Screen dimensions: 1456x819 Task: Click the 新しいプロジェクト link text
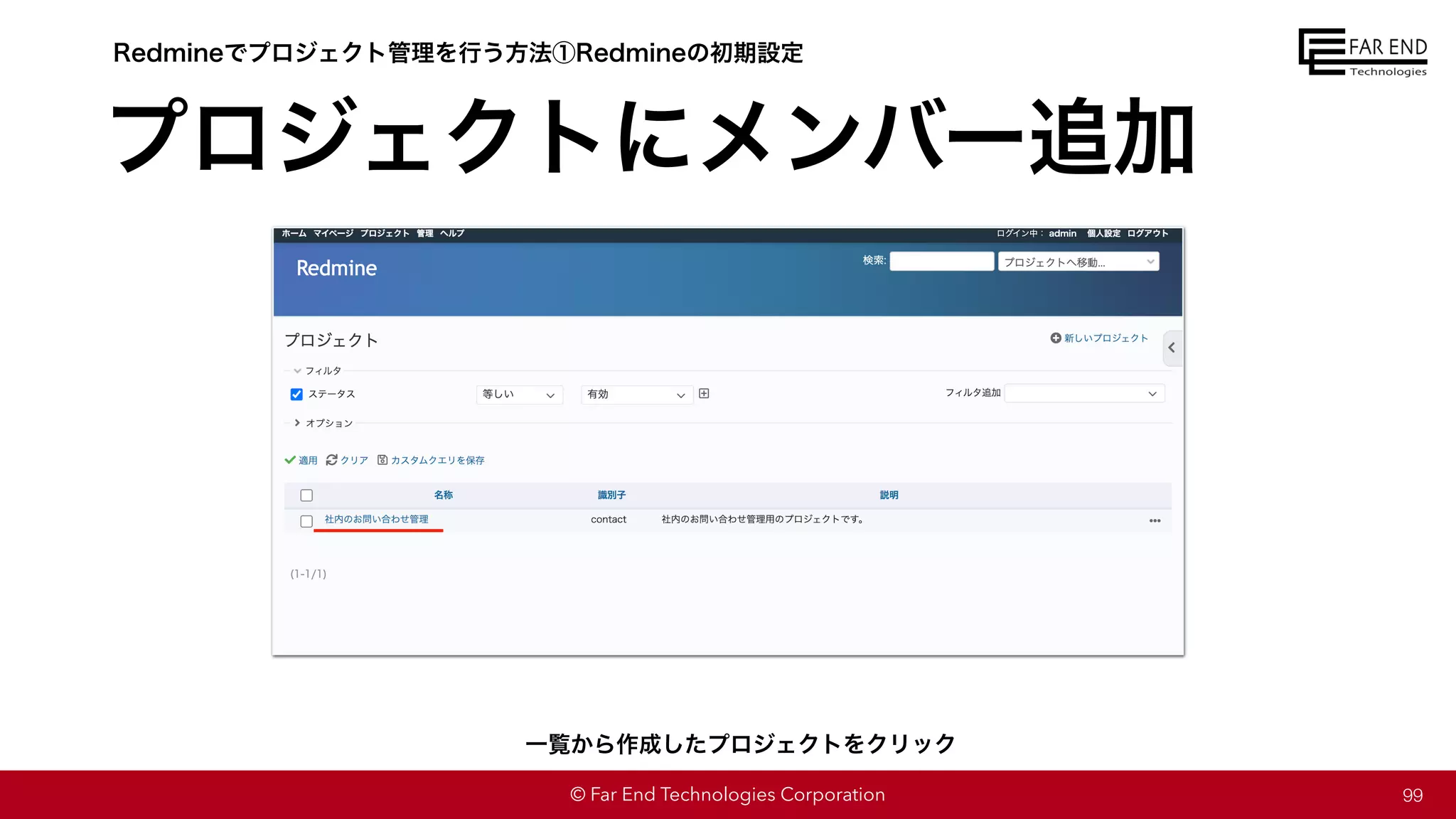[x=1106, y=338]
